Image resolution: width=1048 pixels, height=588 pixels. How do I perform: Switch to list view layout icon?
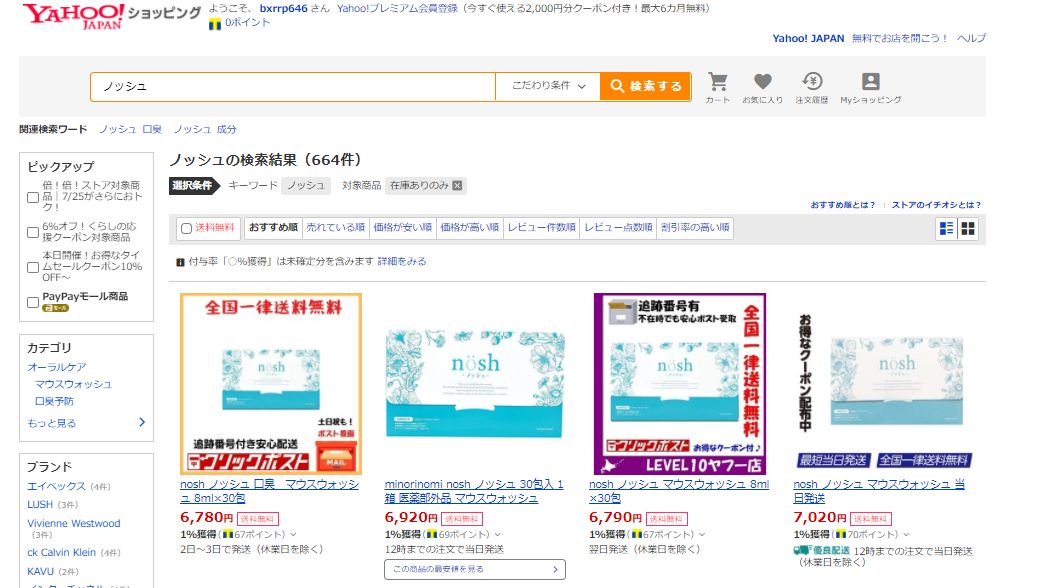tap(946, 229)
